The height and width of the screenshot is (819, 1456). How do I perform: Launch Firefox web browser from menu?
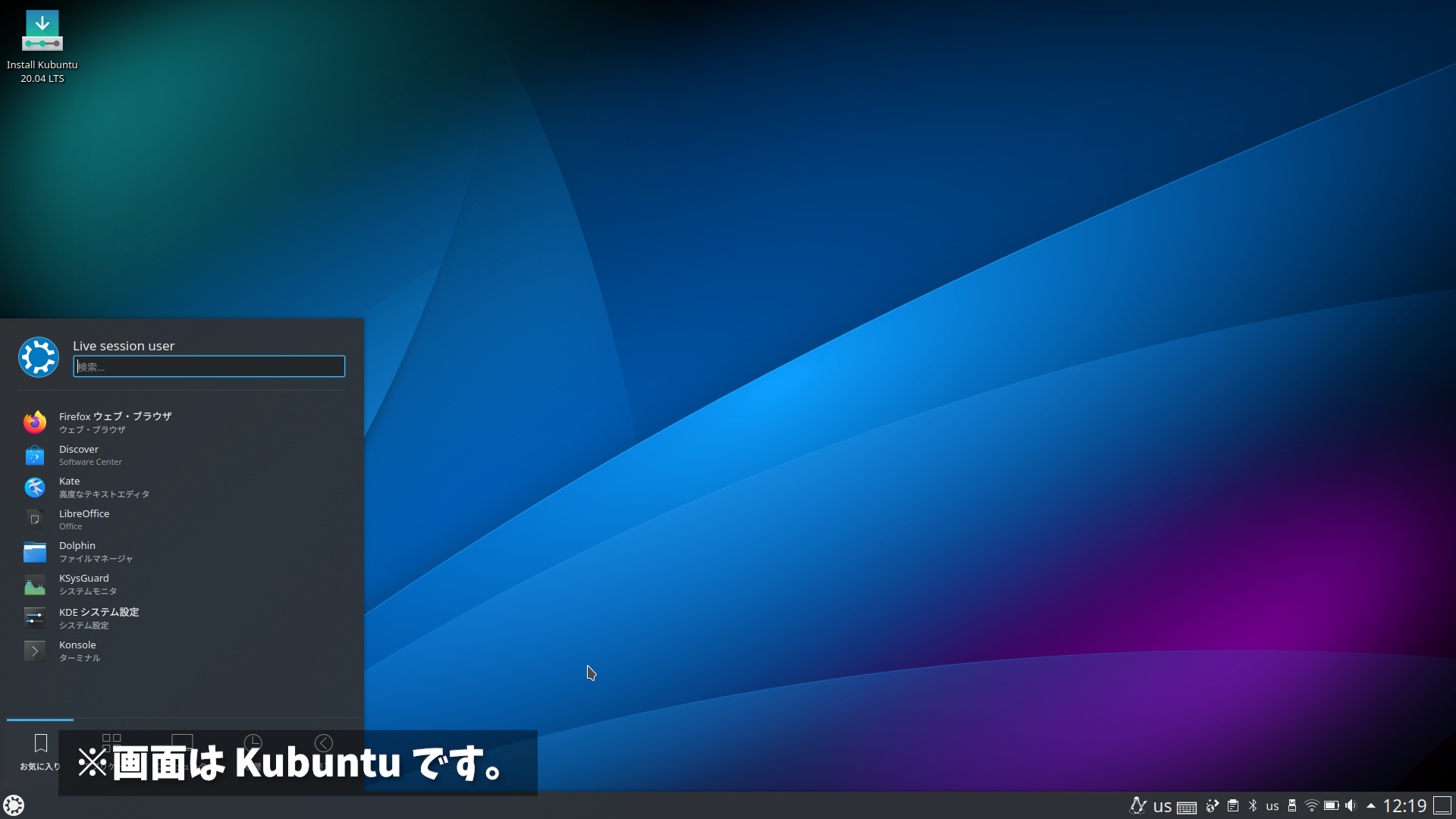pyautogui.click(x=114, y=422)
